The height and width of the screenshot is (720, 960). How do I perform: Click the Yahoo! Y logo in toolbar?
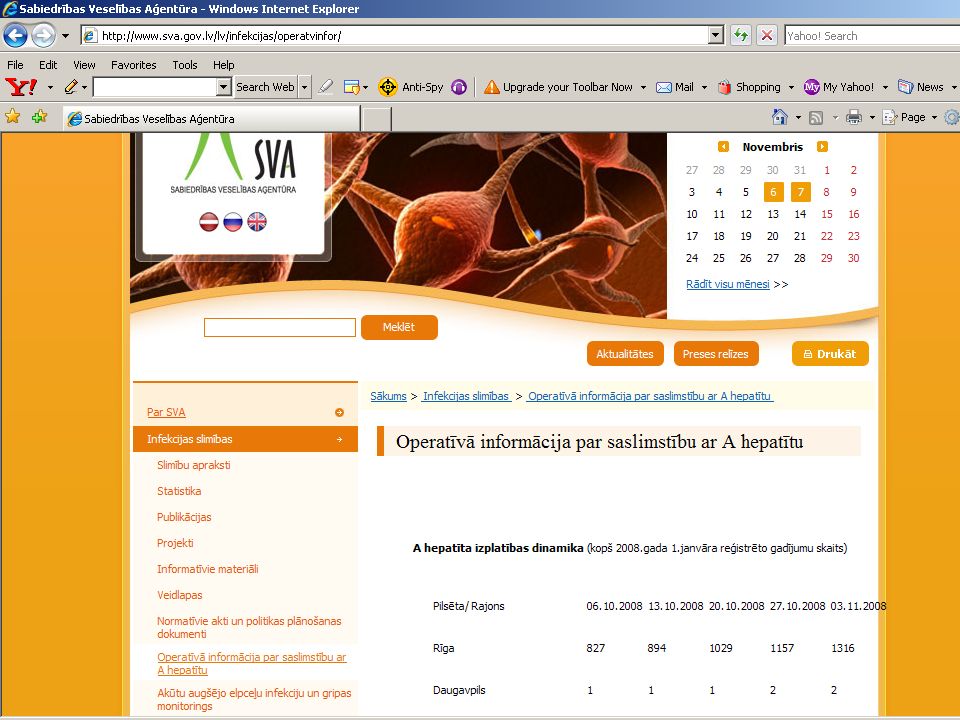21,87
